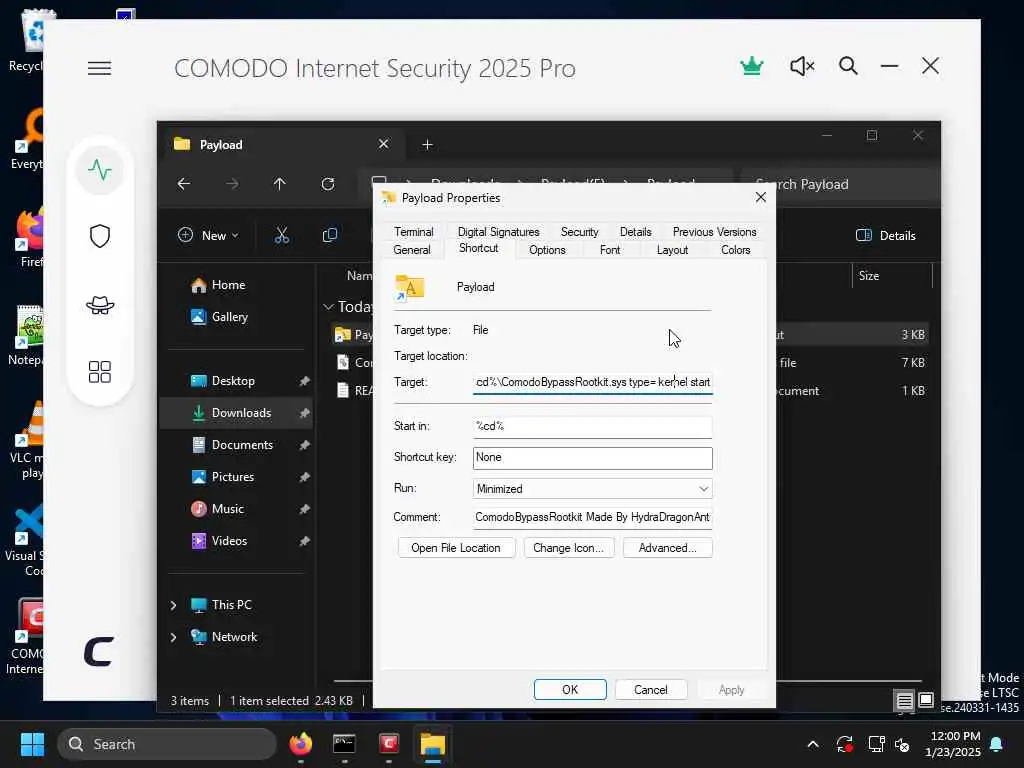
Task: Click the Start in field
Action: click(592, 426)
